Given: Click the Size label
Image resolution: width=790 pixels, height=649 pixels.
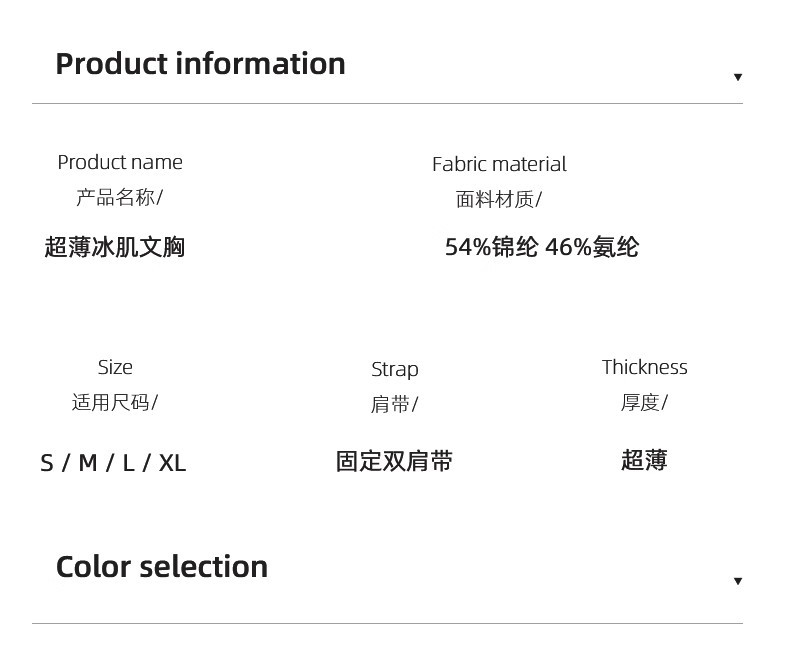Looking at the screenshot, I should click(x=115, y=367).
